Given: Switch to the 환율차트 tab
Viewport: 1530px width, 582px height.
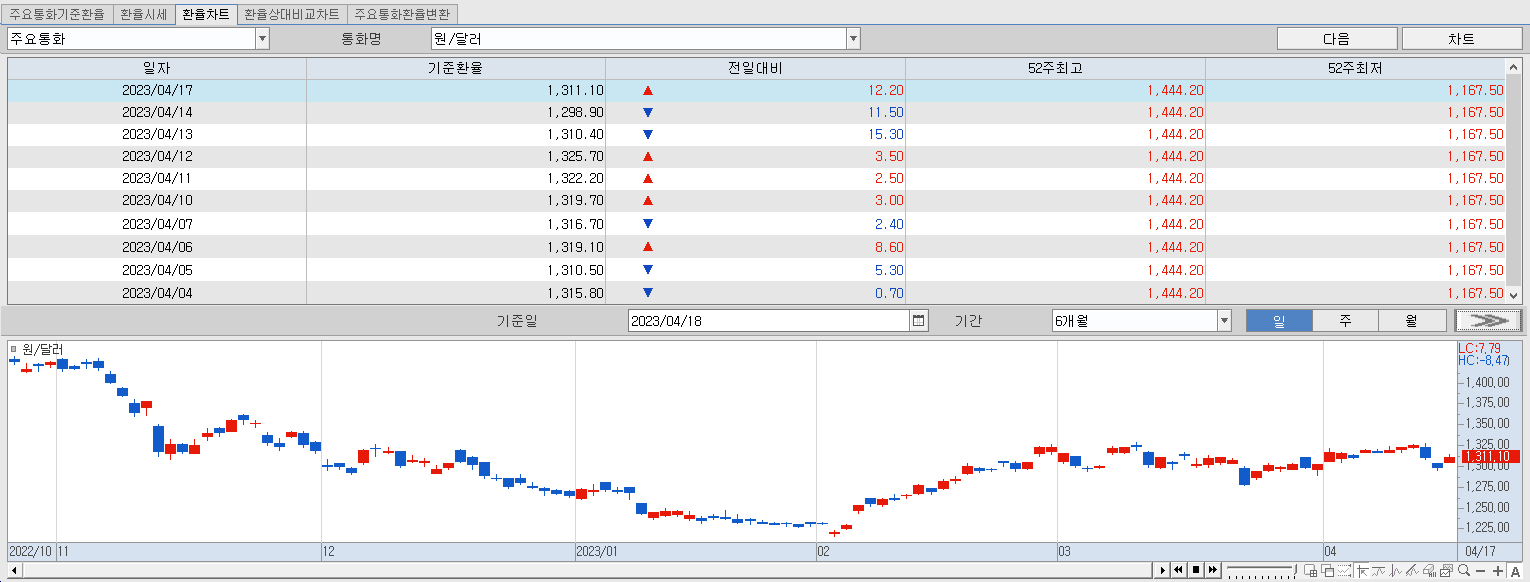Looking at the screenshot, I should [205, 15].
